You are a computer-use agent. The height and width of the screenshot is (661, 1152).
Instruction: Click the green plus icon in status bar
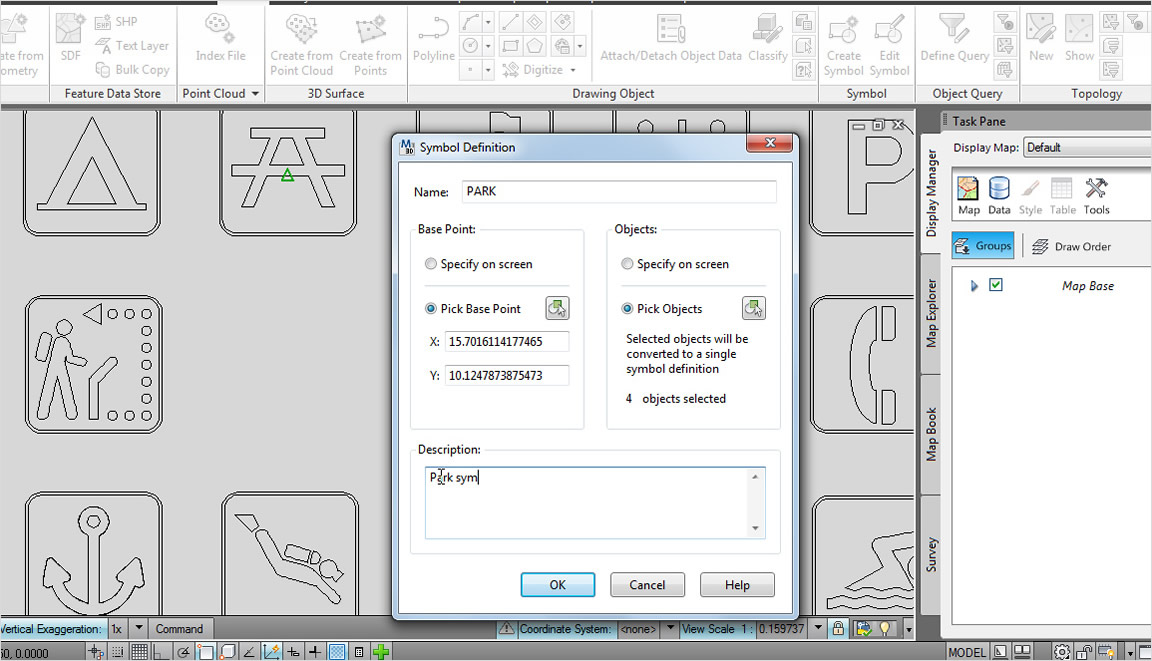coord(381,651)
